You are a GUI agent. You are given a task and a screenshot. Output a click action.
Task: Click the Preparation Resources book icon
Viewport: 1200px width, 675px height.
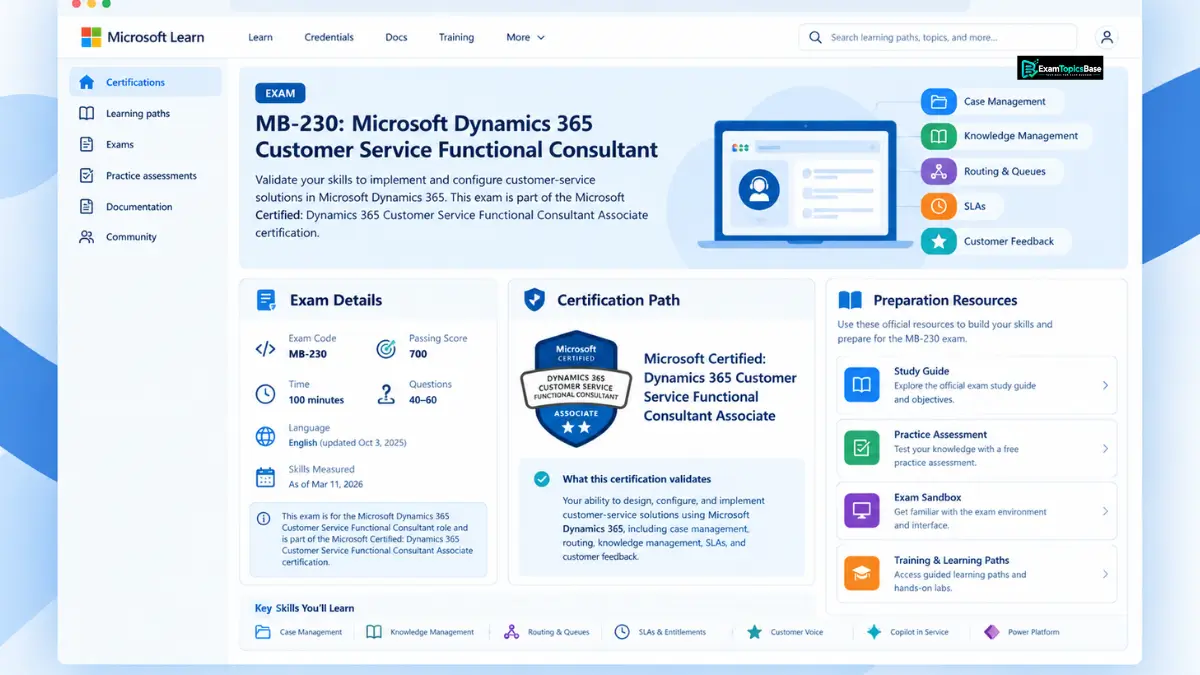(x=850, y=300)
